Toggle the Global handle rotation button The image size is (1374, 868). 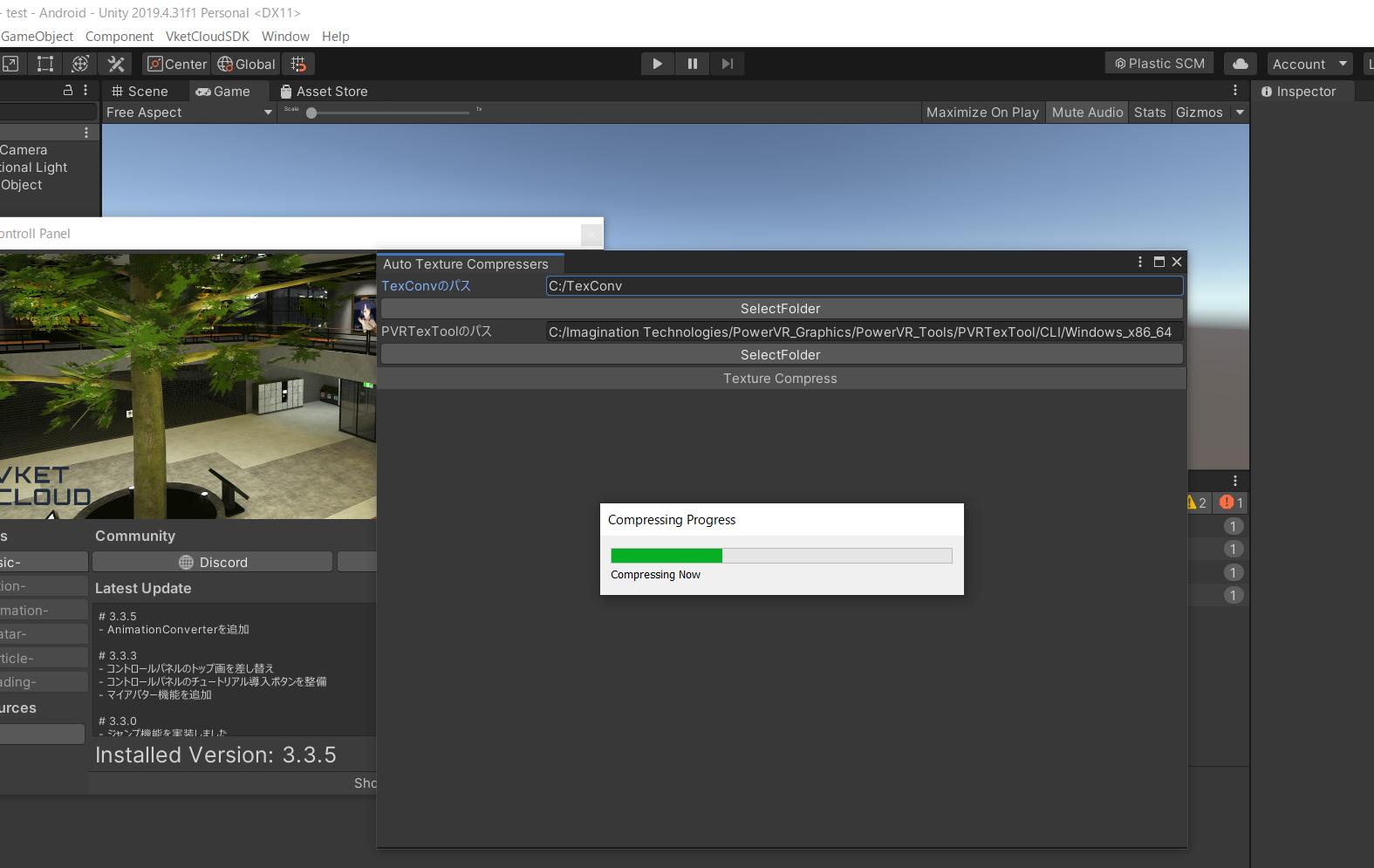[246, 64]
